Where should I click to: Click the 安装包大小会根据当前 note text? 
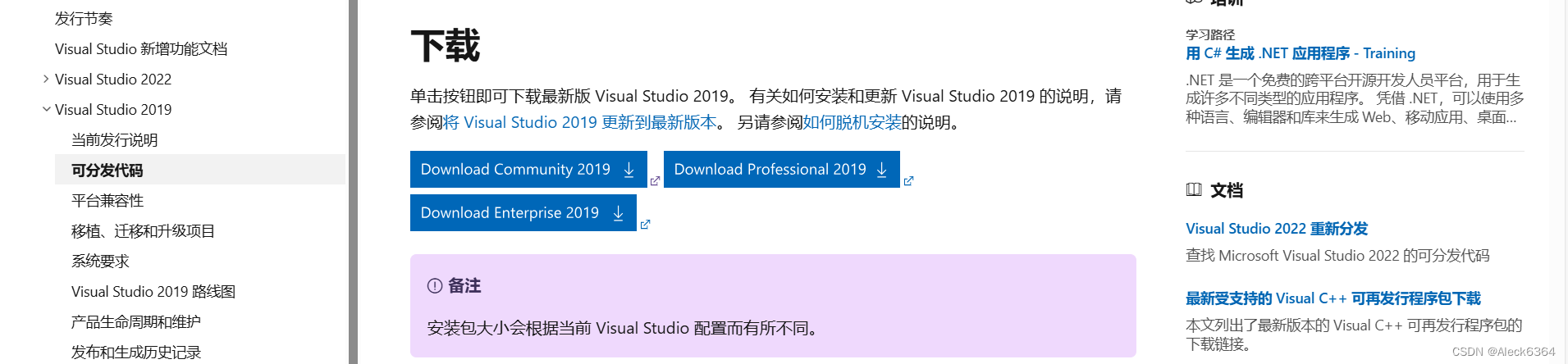624,329
